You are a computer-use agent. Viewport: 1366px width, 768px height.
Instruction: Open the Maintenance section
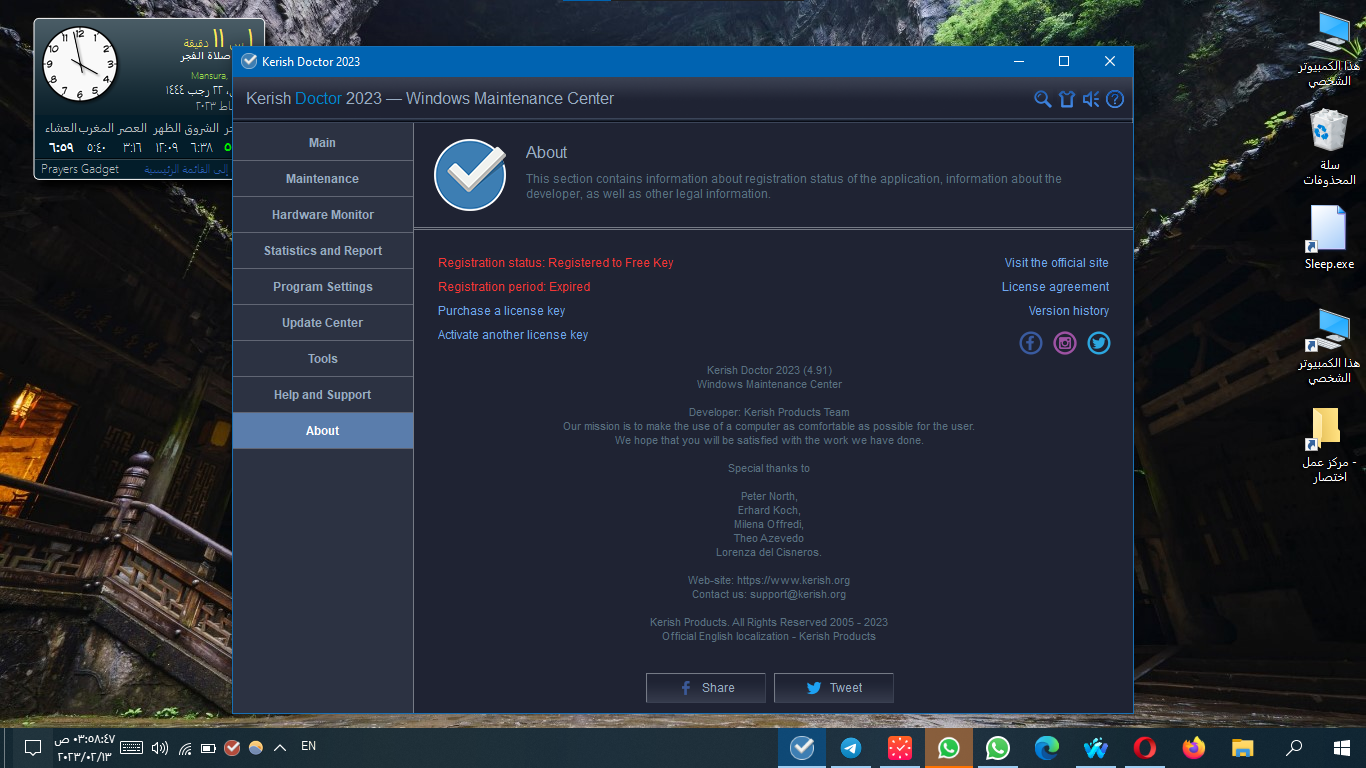(322, 179)
